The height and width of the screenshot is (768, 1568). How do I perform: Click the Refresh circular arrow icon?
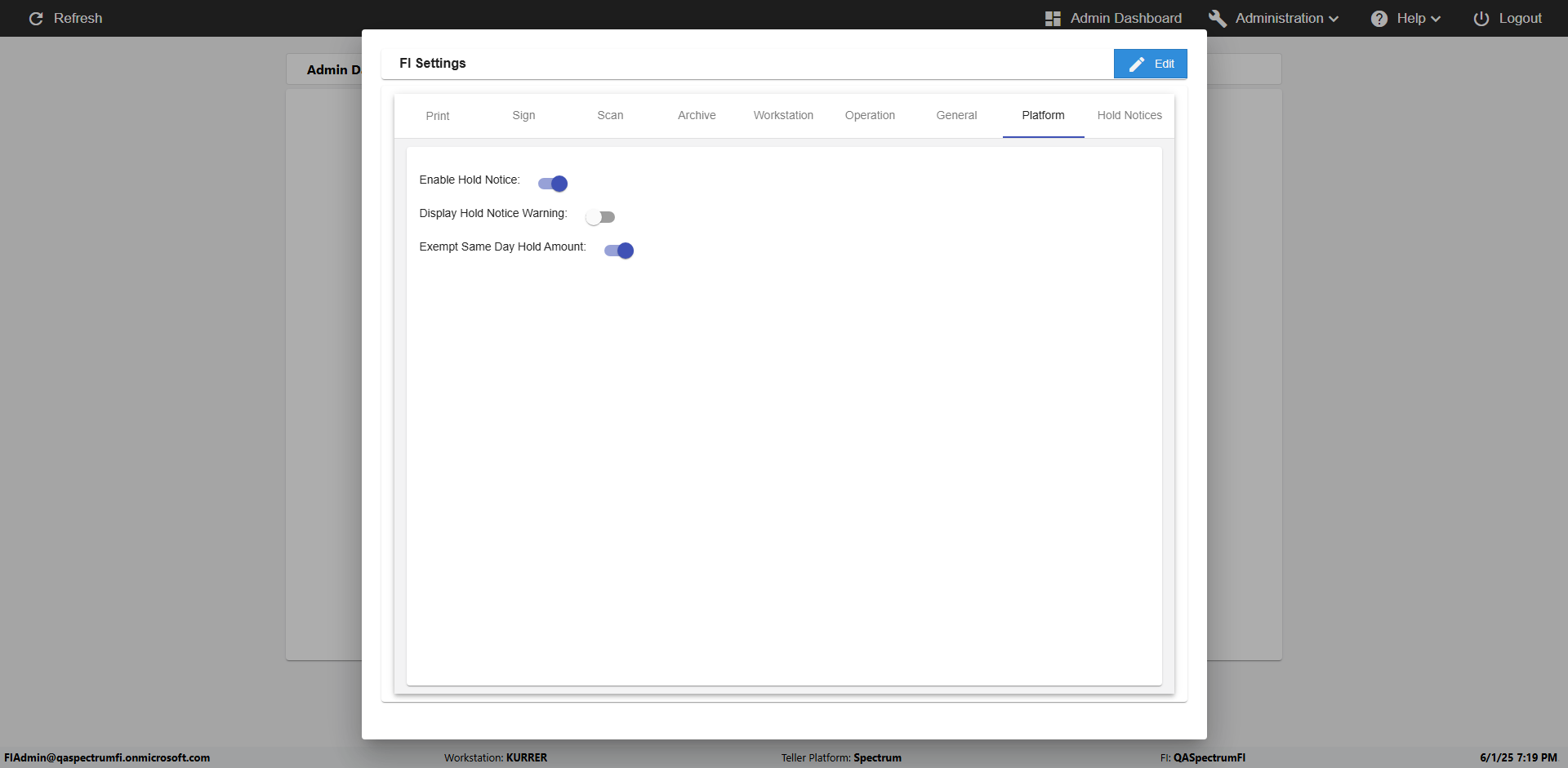coord(36,19)
